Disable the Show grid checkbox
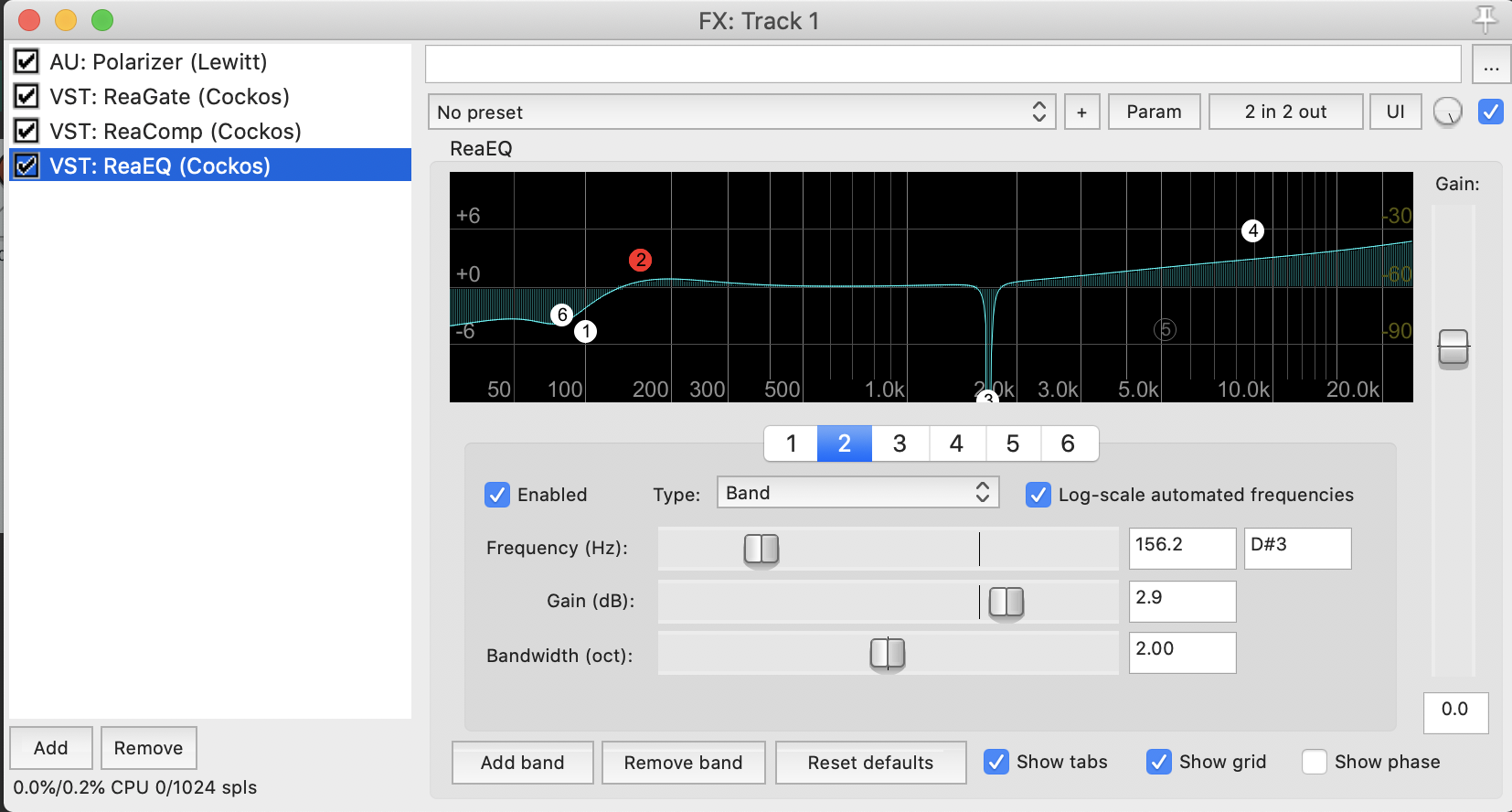1512x812 pixels. pos(1159,762)
